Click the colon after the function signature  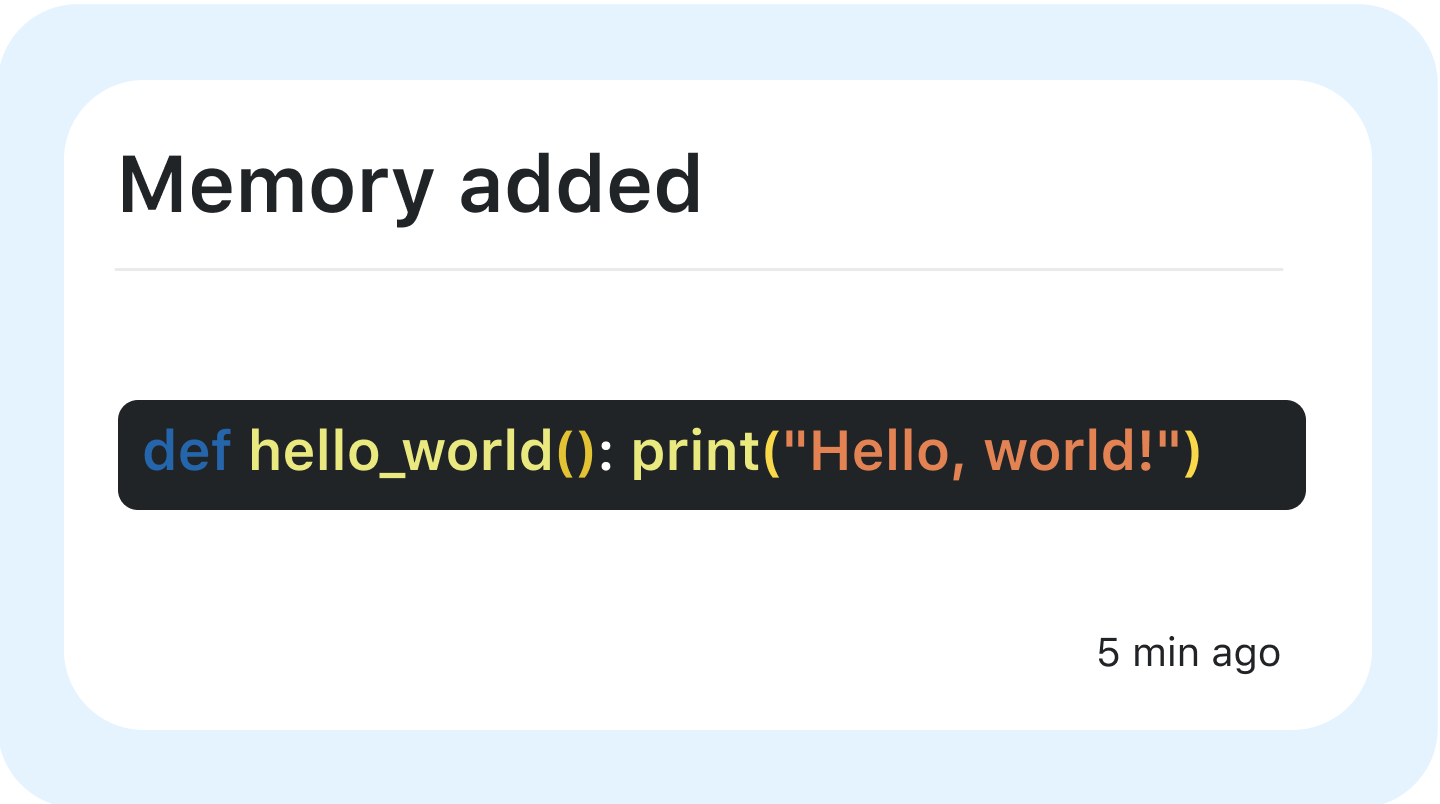coord(605,453)
